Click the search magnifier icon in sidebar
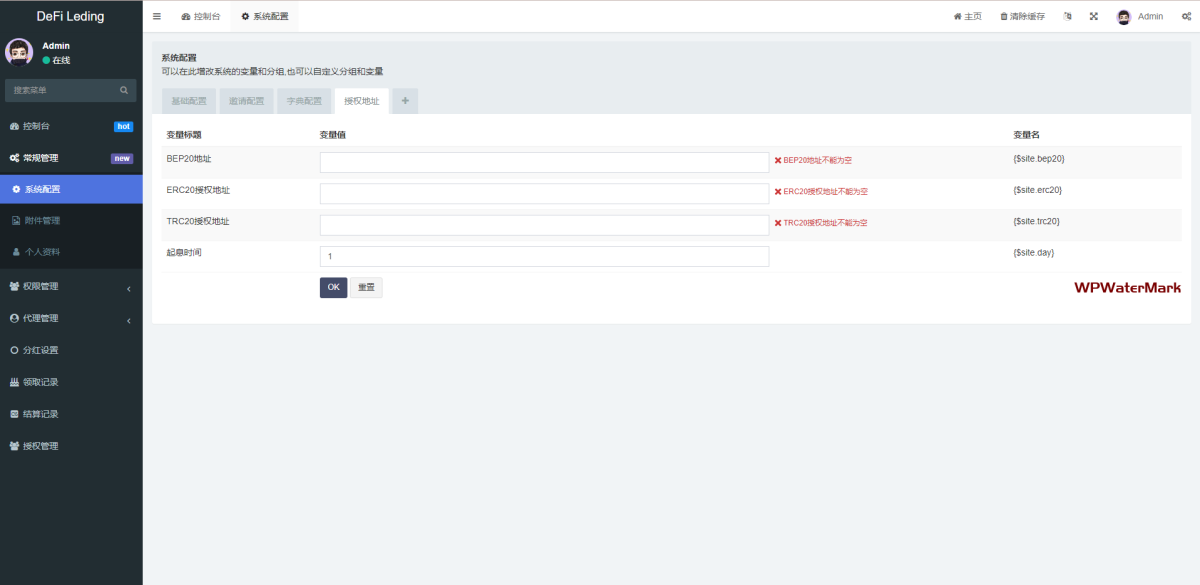This screenshot has width=1200, height=585. point(125,90)
